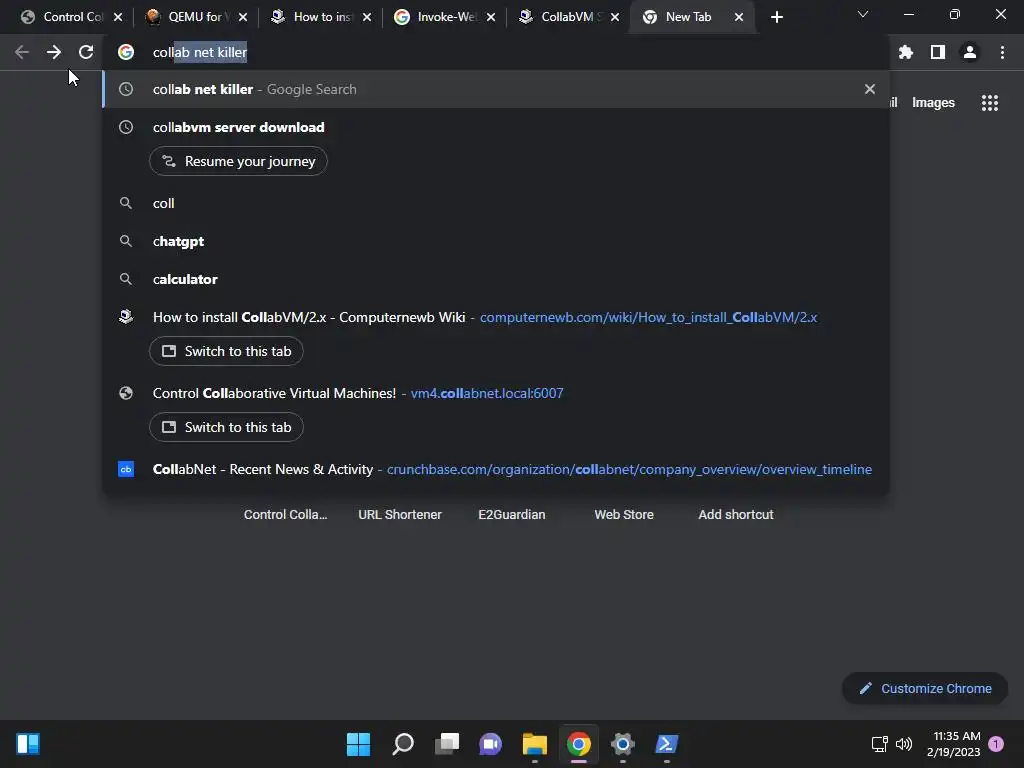This screenshot has height=768, width=1024.
Task: Open the URL Shortener shortcut
Action: [x=400, y=515]
